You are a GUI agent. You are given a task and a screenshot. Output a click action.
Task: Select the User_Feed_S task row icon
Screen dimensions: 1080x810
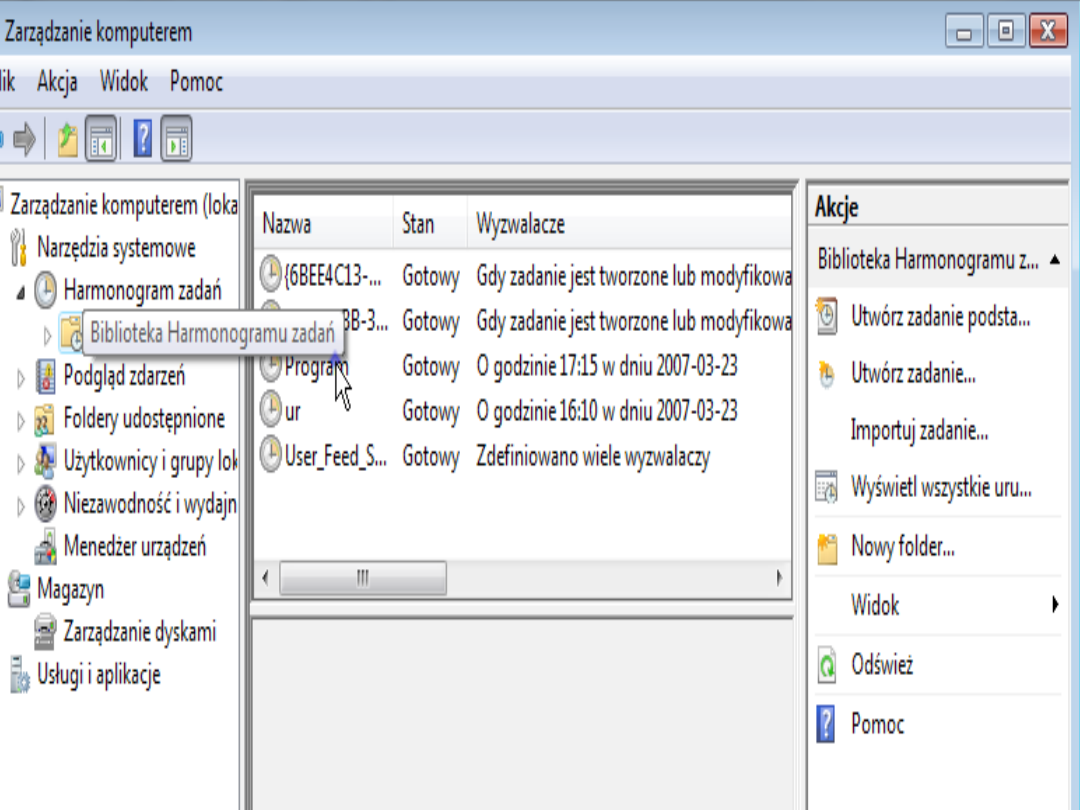click(x=270, y=455)
